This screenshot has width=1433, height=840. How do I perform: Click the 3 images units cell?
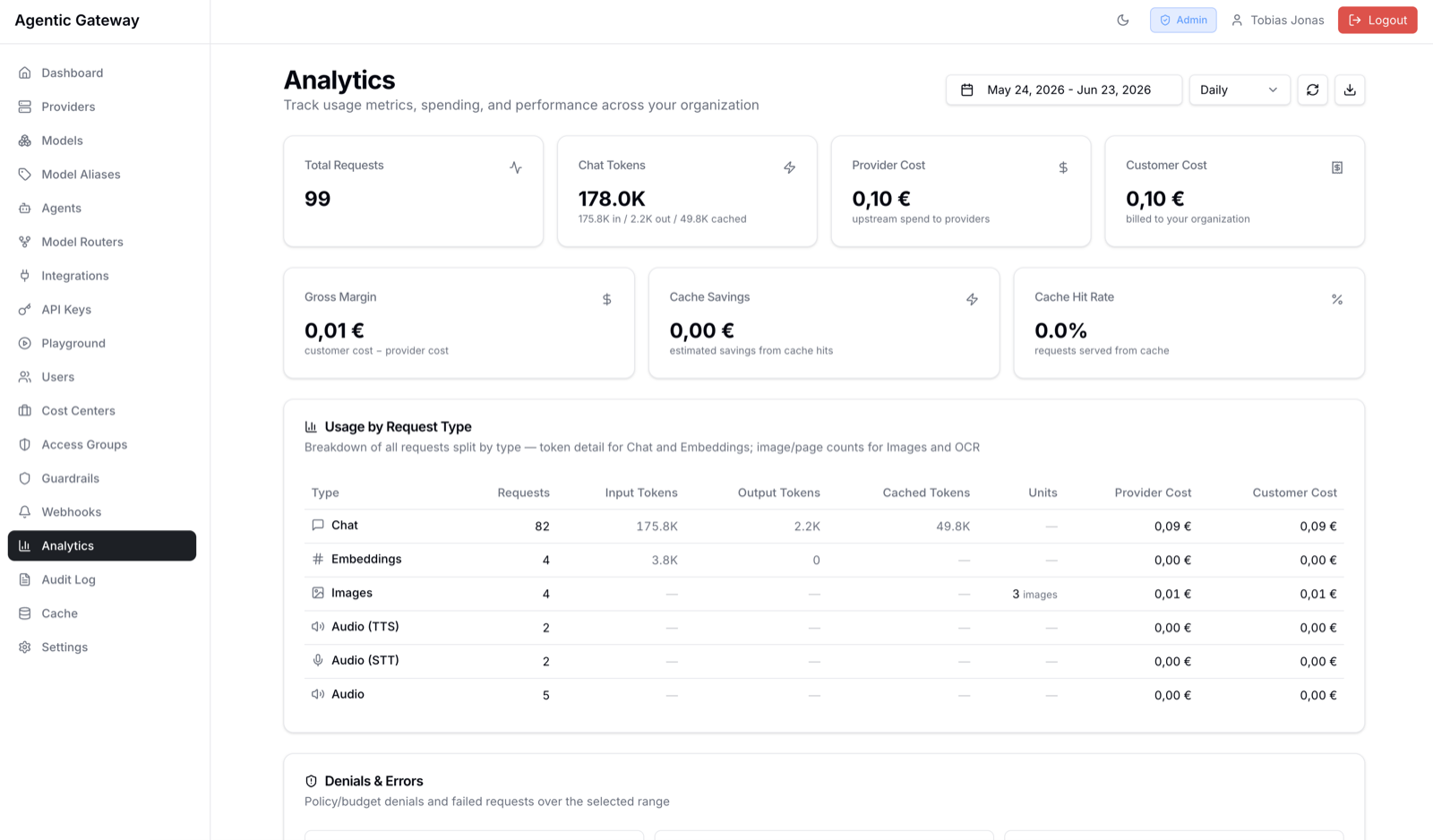coord(1034,594)
